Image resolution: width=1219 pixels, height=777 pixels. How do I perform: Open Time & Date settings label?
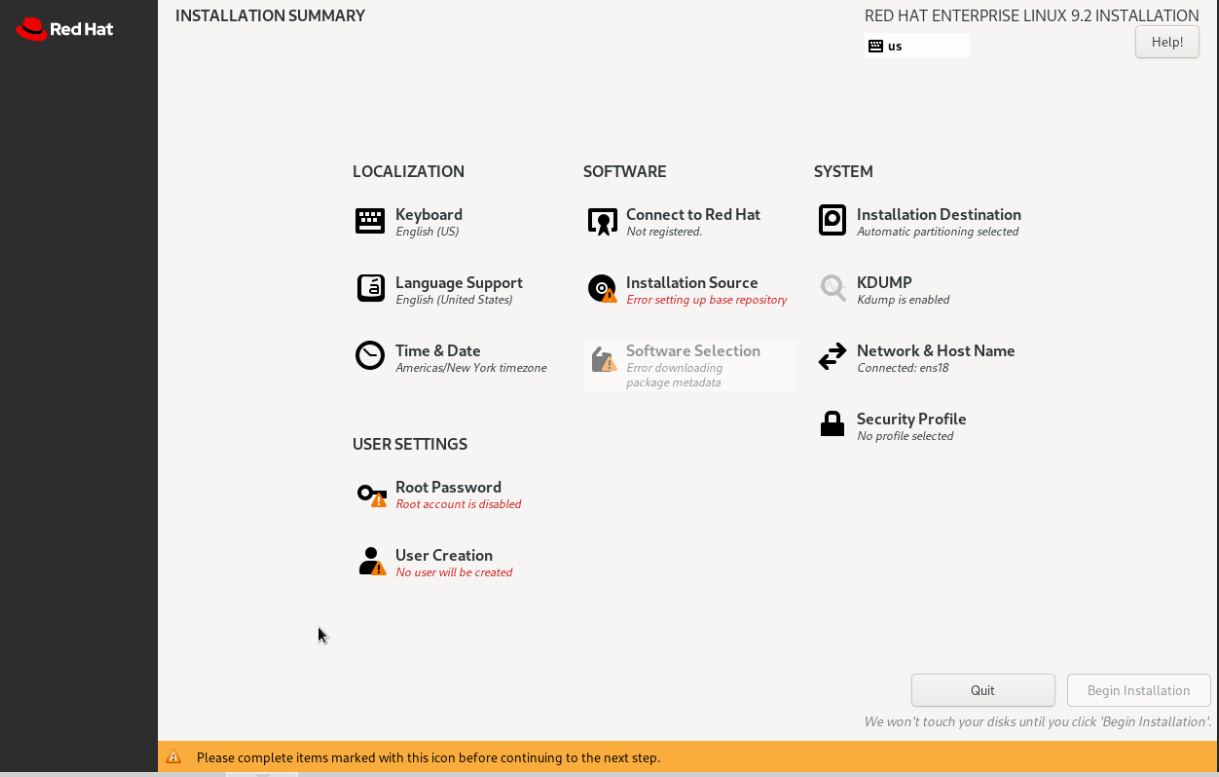point(438,350)
